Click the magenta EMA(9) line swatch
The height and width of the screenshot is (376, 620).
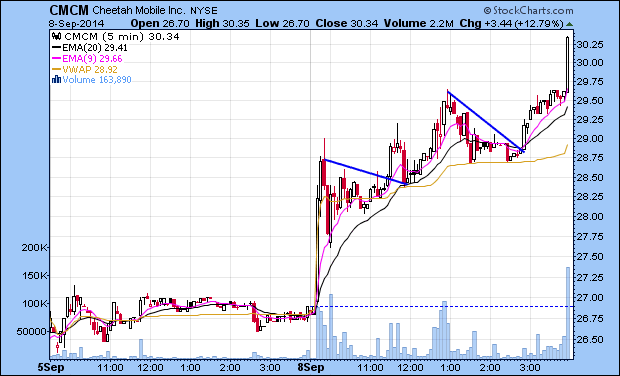57,59
